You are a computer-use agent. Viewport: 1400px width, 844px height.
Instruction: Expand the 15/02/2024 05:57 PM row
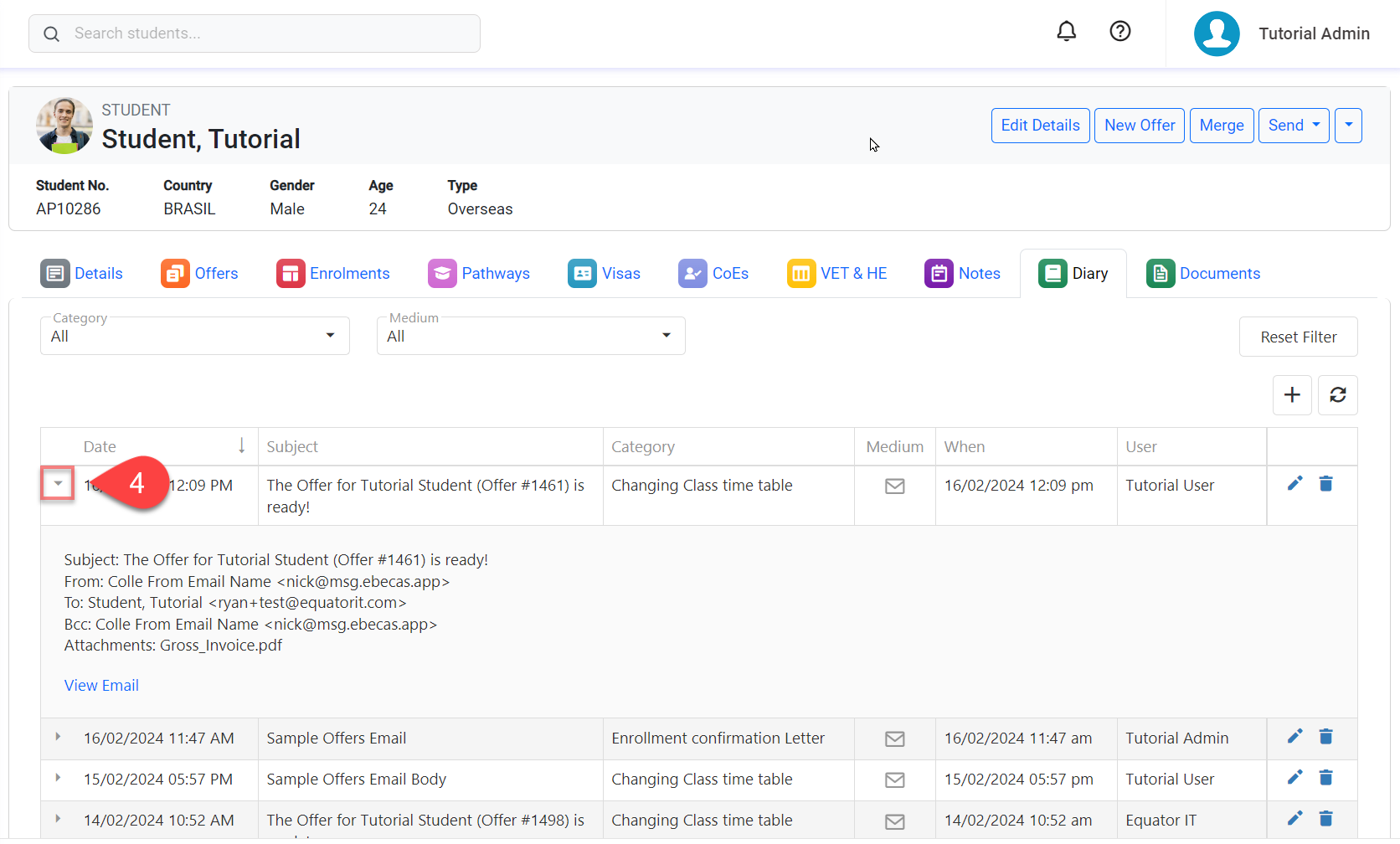click(x=58, y=778)
